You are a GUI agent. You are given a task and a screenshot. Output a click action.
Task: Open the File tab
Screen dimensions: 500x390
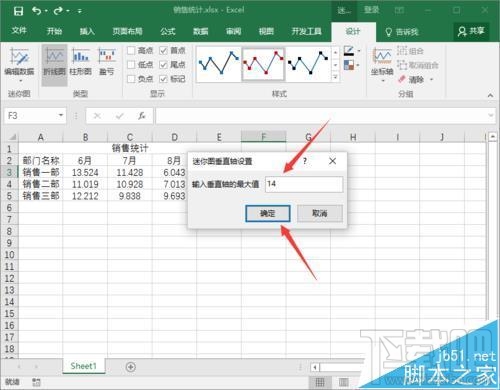point(19,31)
